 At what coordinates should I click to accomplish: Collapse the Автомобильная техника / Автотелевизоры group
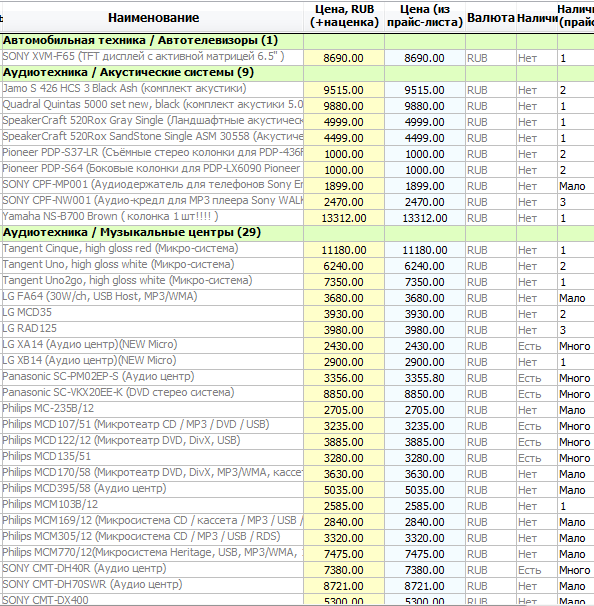tap(140, 41)
